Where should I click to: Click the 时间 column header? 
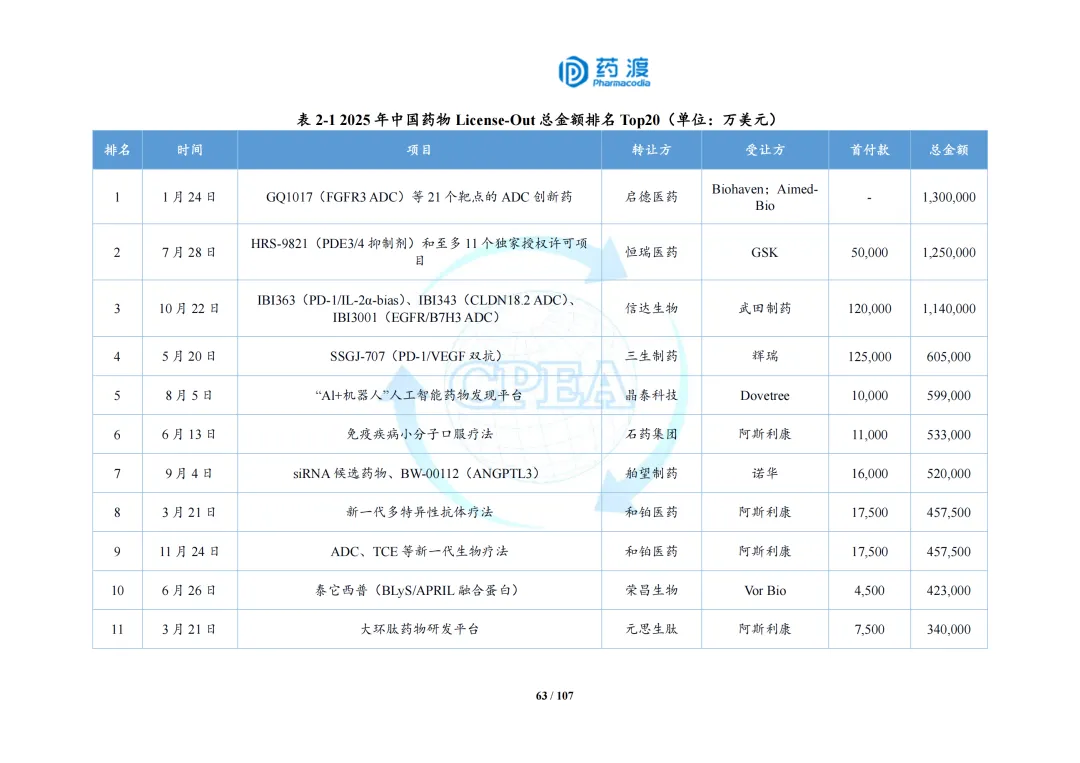coord(189,150)
